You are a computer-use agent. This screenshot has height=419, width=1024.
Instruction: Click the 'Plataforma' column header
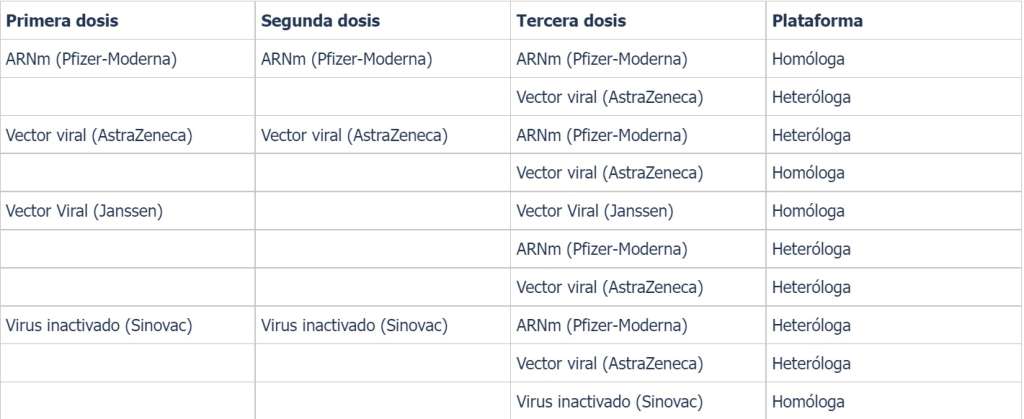(818, 21)
